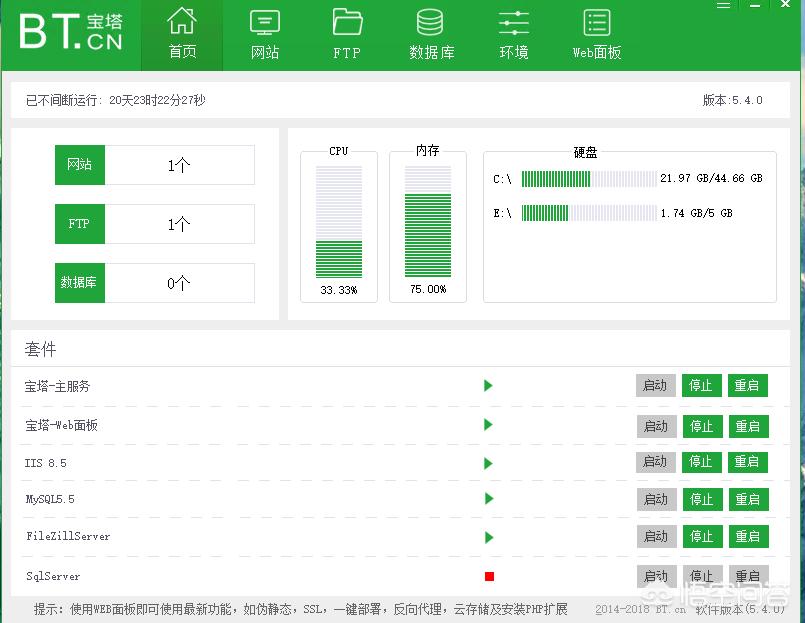
Task: Click the E:\ disk usage bar
Action: point(589,213)
